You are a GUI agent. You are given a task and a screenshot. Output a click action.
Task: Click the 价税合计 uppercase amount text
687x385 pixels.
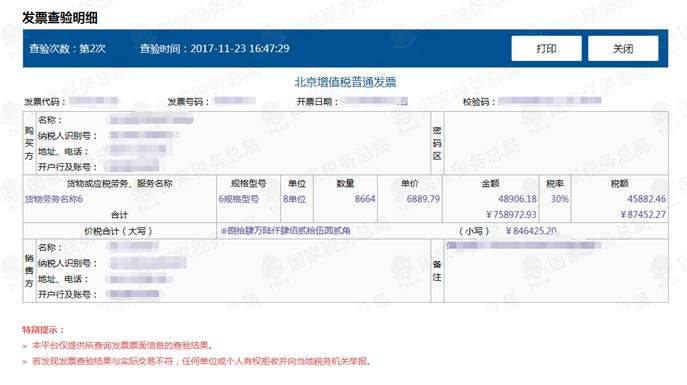(x=285, y=231)
